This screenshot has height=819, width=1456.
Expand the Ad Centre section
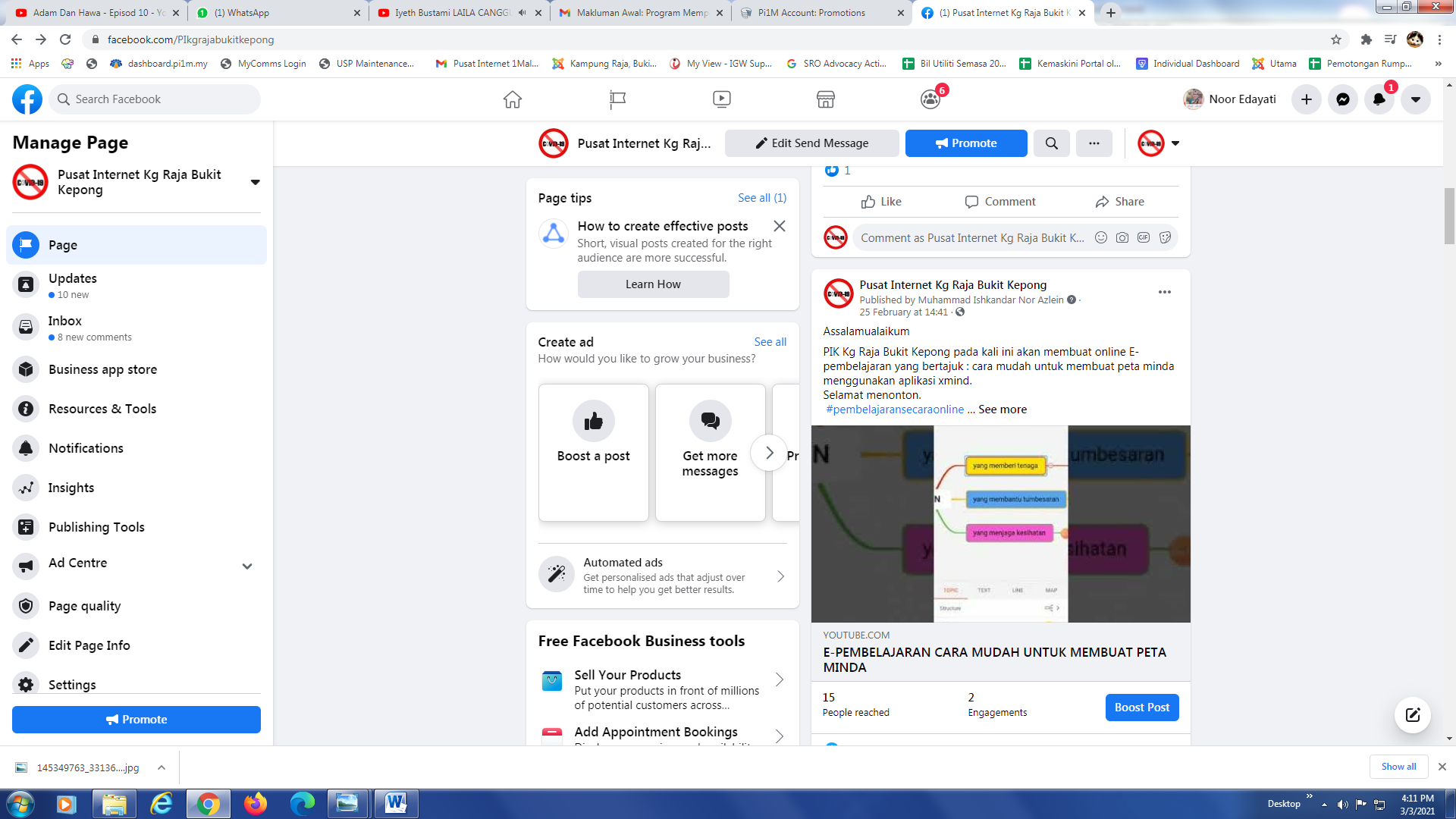coord(247,566)
